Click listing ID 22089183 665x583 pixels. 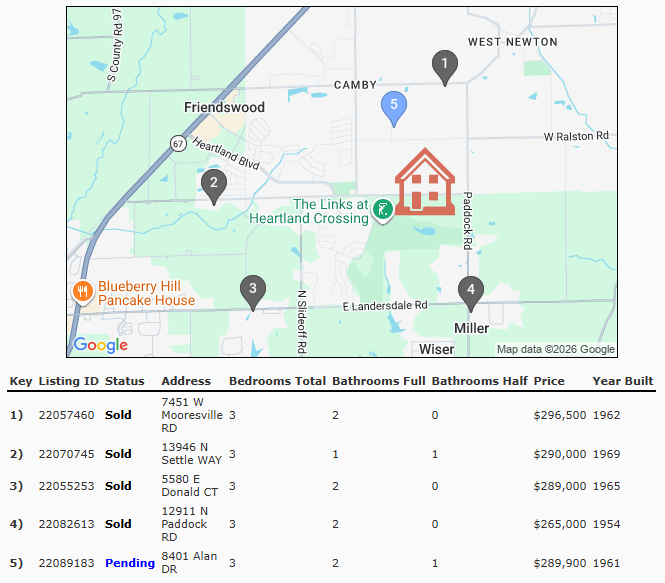(x=67, y=563)
